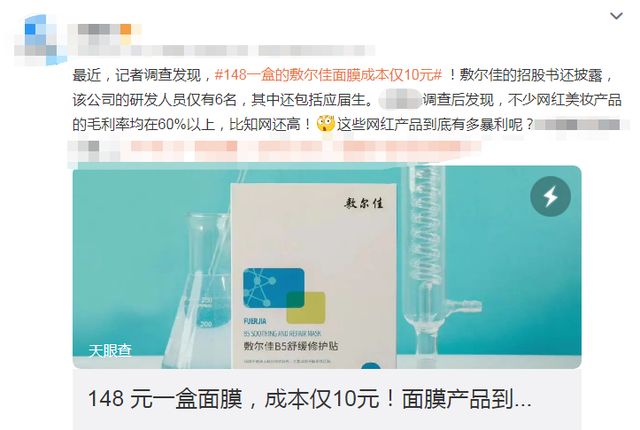
Task: Click the shocked face emoji in the post
Action: point(326,123)
